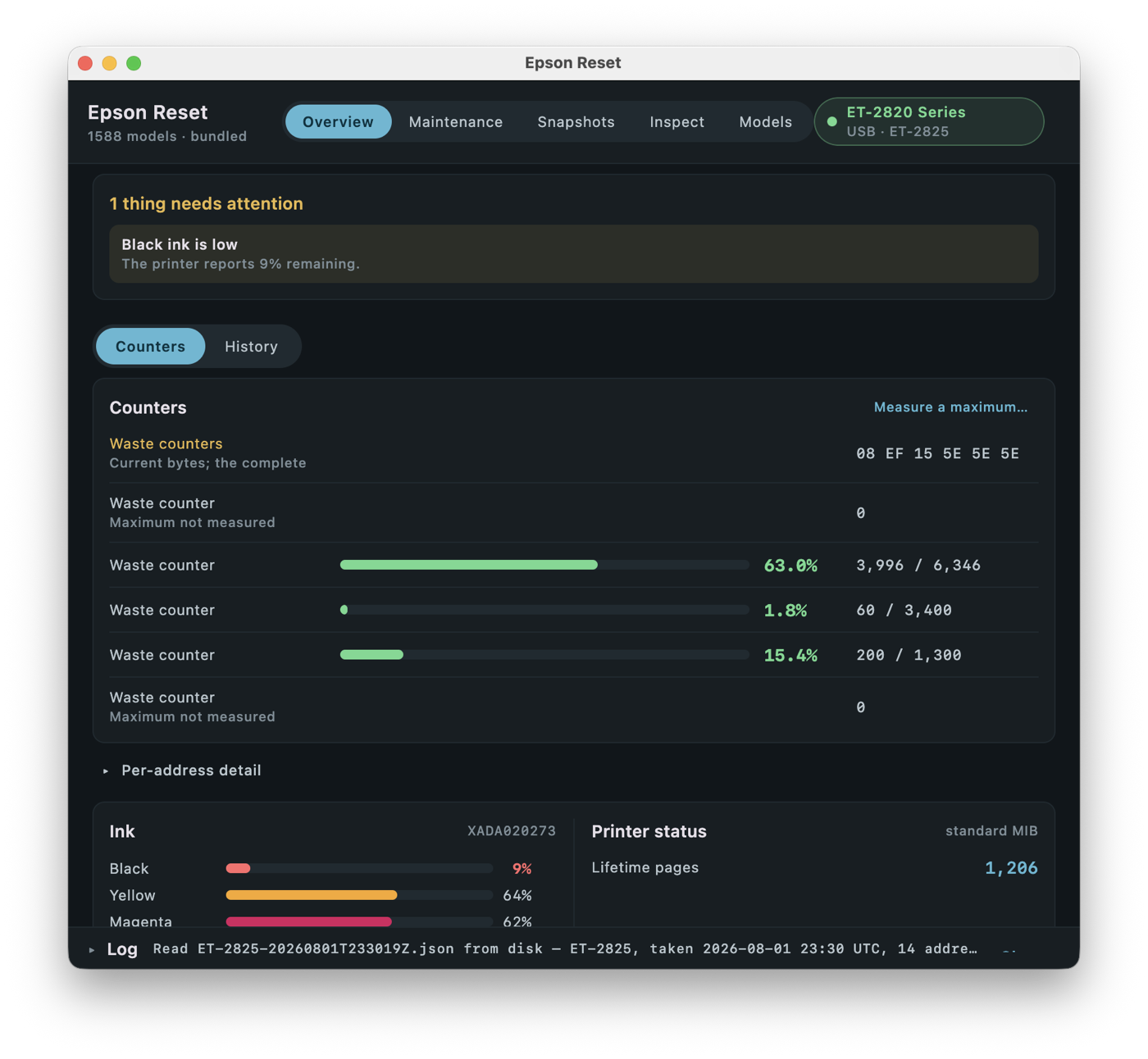The height and width of the screenshot is (1059, 1148).
Task: Click the "1 thing needs attention" heading
Action: point(207,204)
